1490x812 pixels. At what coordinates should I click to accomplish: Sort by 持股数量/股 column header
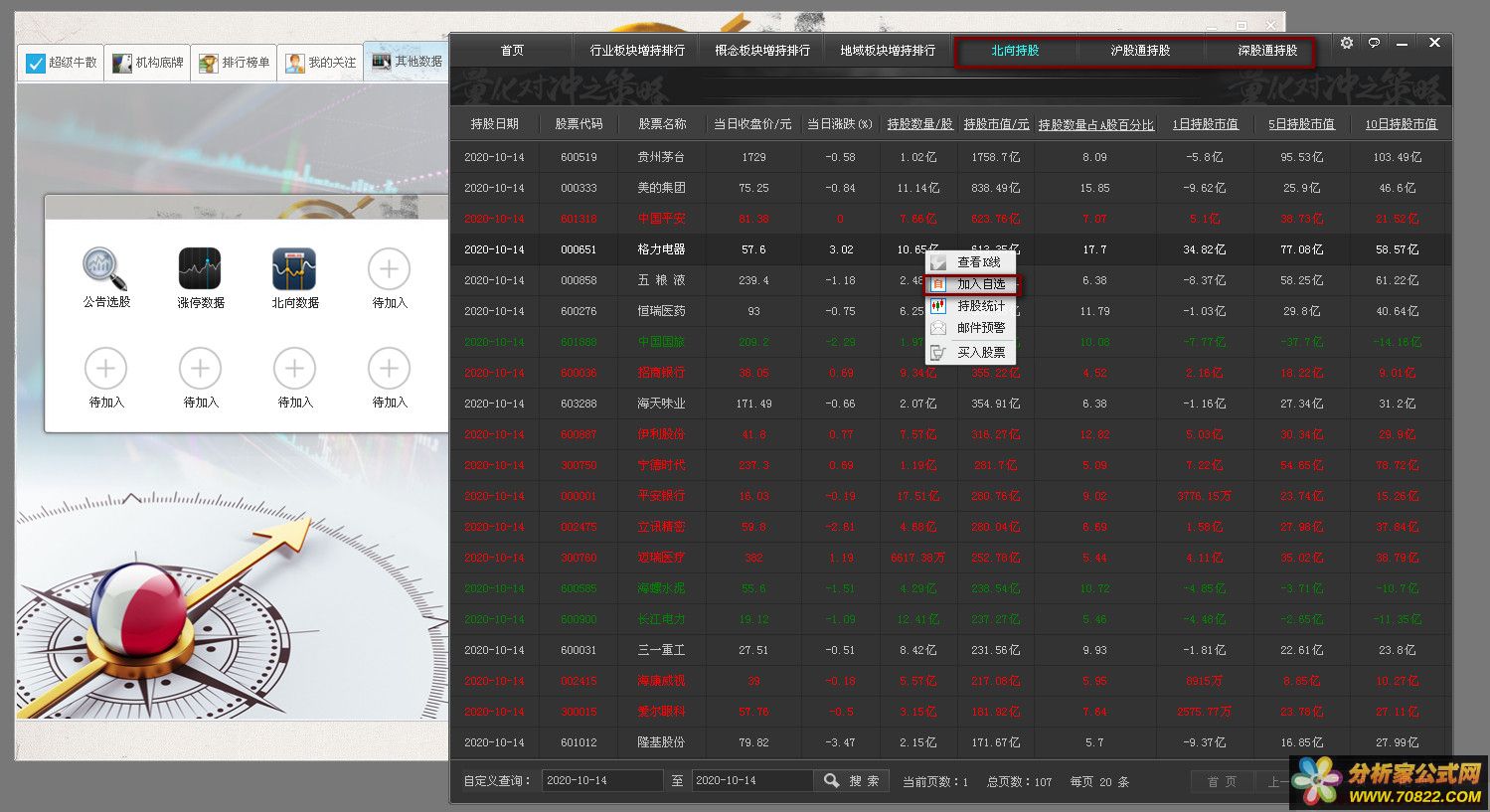(919, 124)
